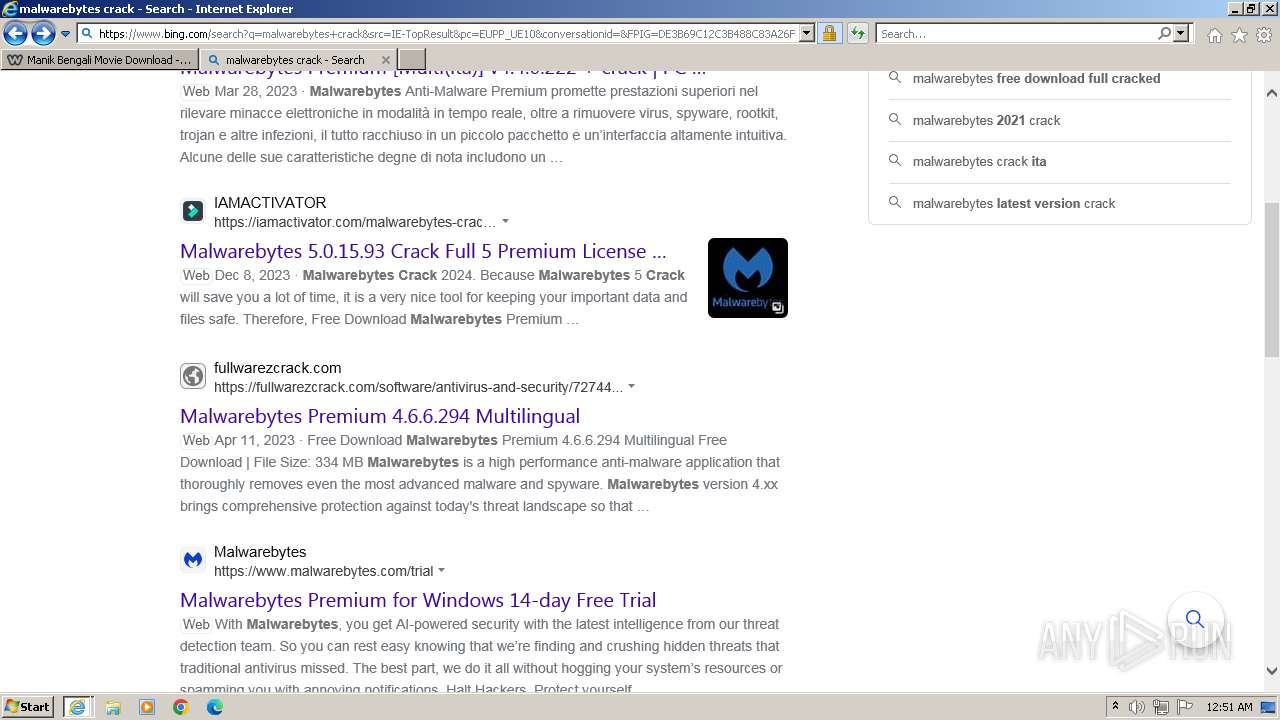Open the recent pages dropdown arrow
Viewport: 1280px width, 720px height.
[x=65, y=34]
